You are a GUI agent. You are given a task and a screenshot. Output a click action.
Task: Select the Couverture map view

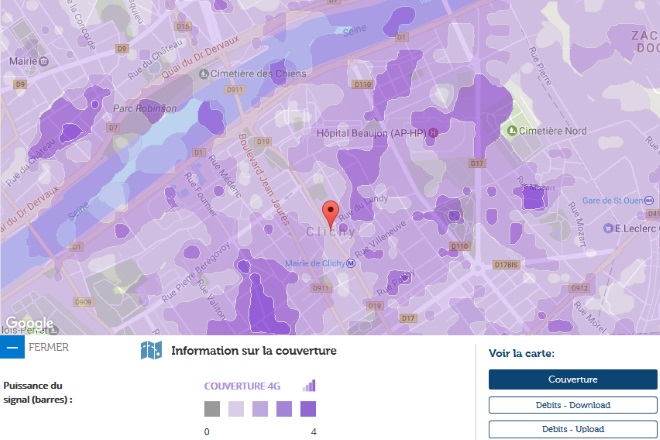[572, 379]
